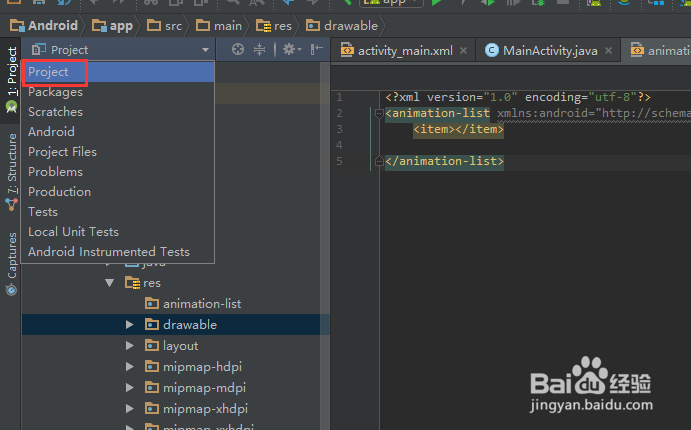Switch to the MainActivity.java tab
Image resolution: width=691 pixels, height=430 pixels.
click(548, 51)
